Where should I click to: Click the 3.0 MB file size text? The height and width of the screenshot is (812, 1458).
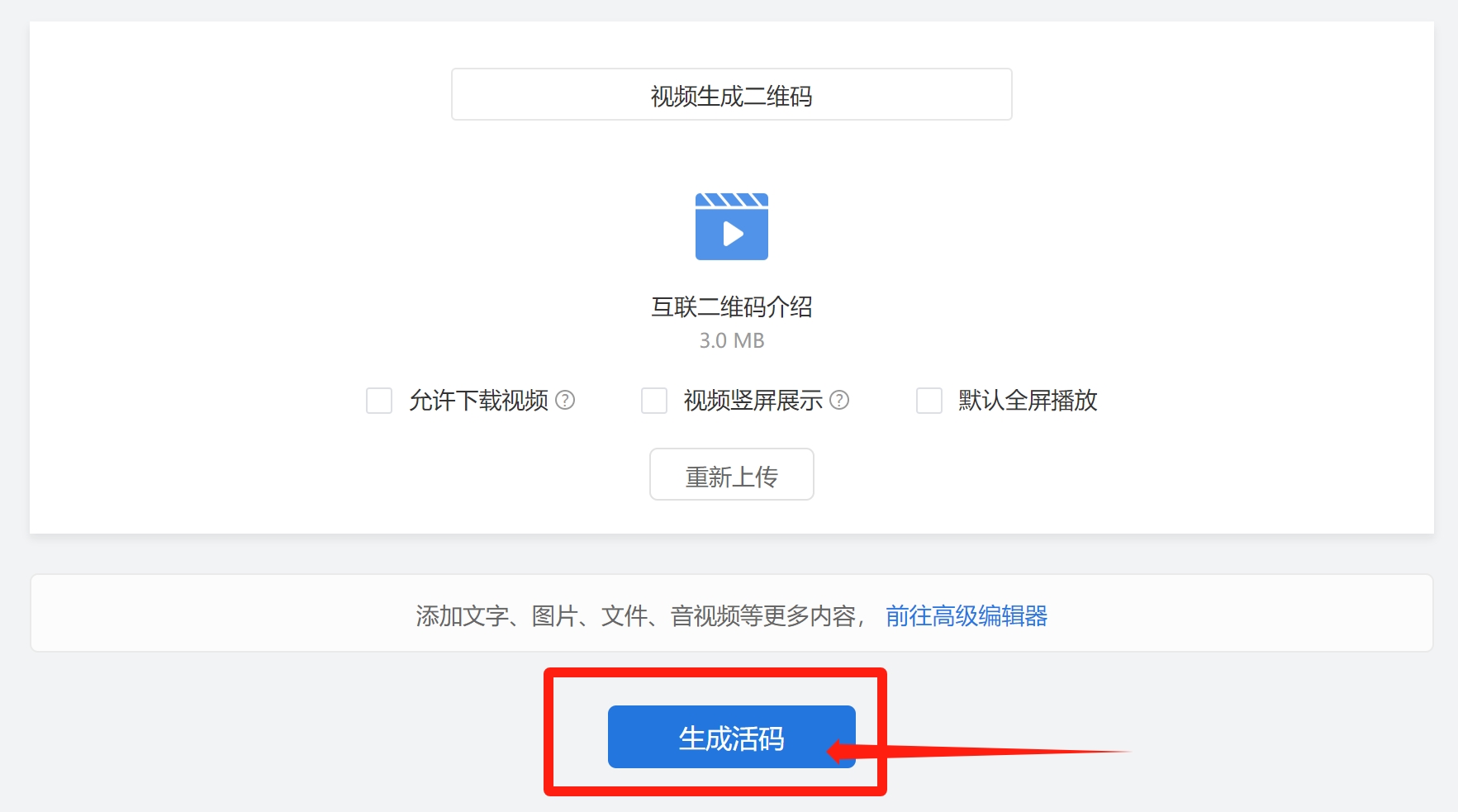coord(732,340)
